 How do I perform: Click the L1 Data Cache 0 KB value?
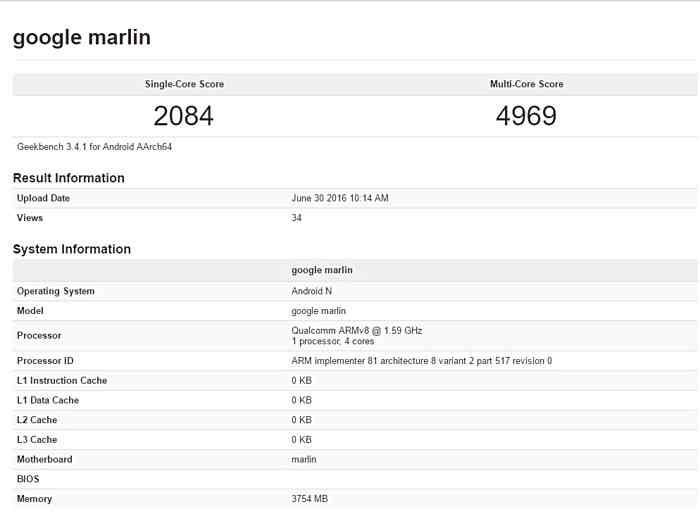[x=301, y=400]
